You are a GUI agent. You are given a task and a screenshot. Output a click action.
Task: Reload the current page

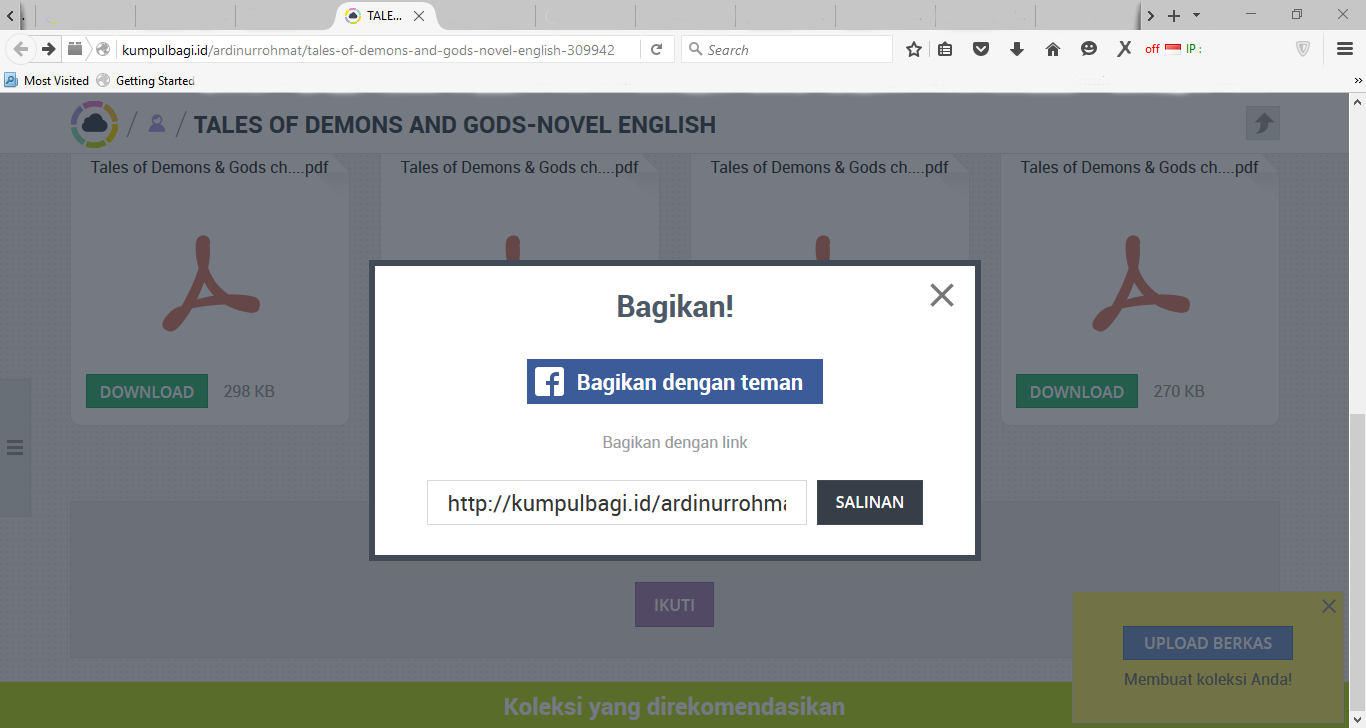point(657,49)
